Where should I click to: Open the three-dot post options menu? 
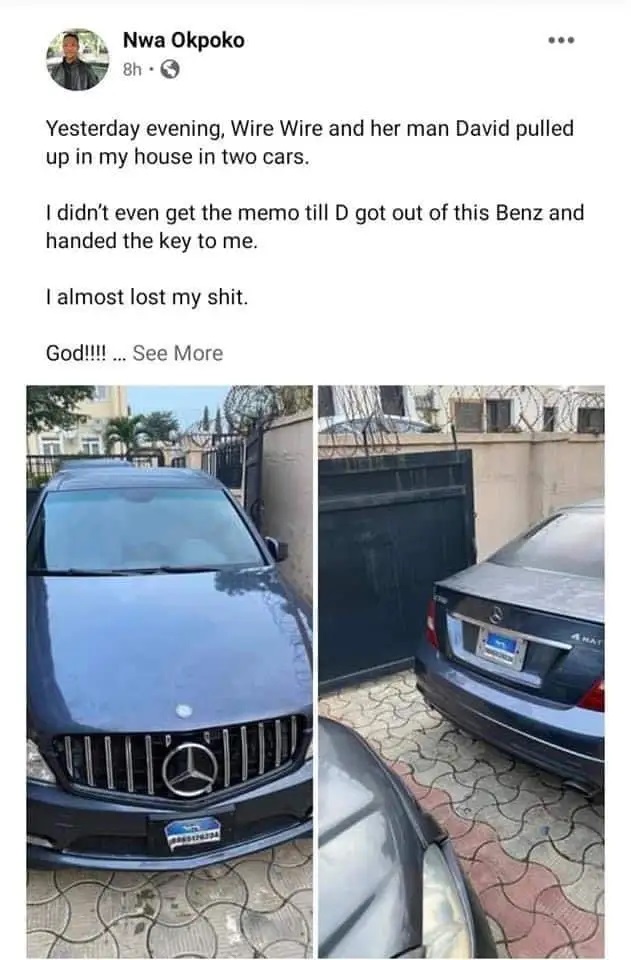tap(561, 40)
